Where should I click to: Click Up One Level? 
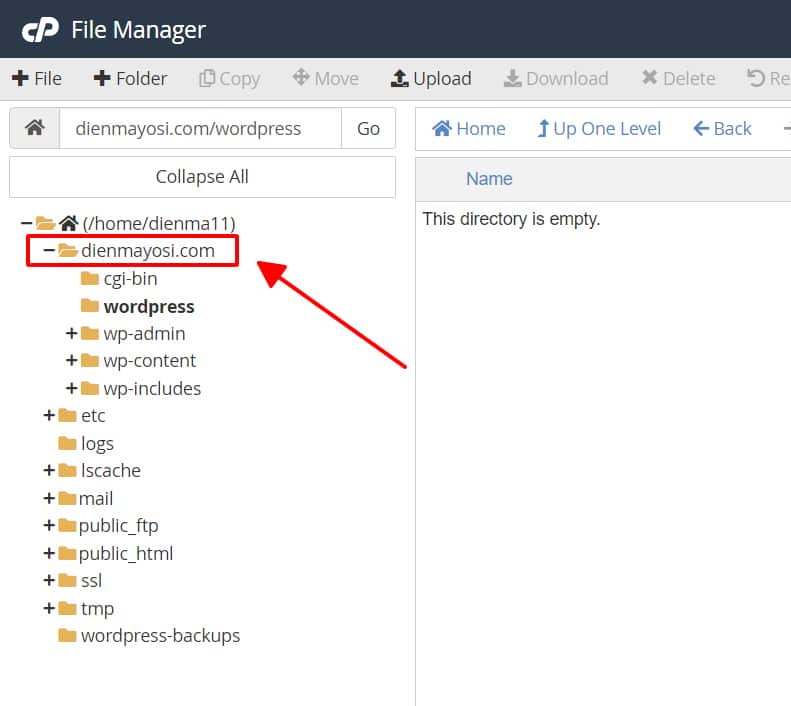599,129
